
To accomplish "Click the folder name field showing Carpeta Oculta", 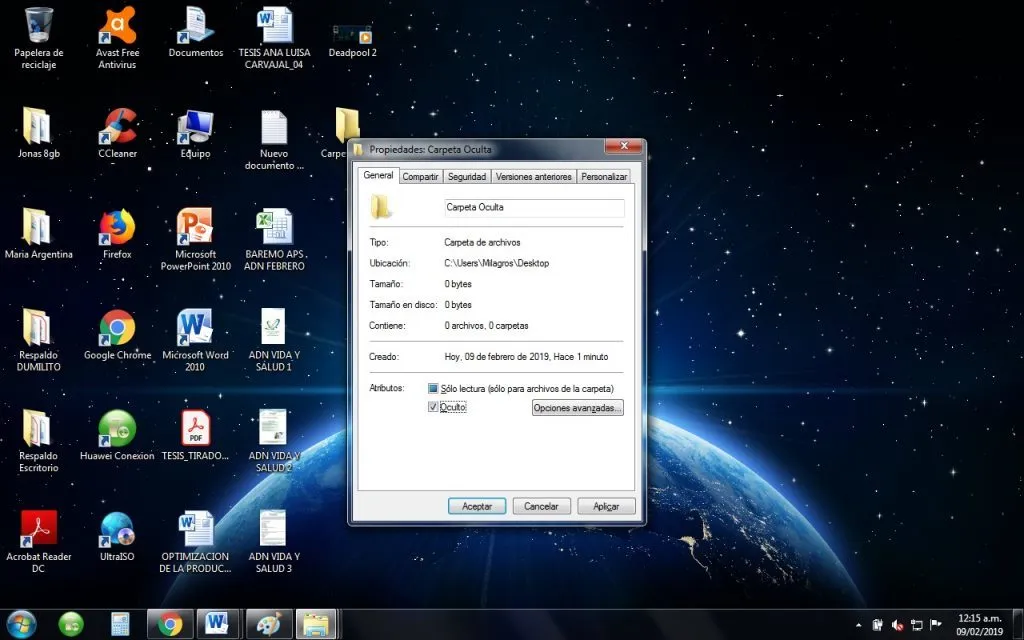I will [533, 208].
